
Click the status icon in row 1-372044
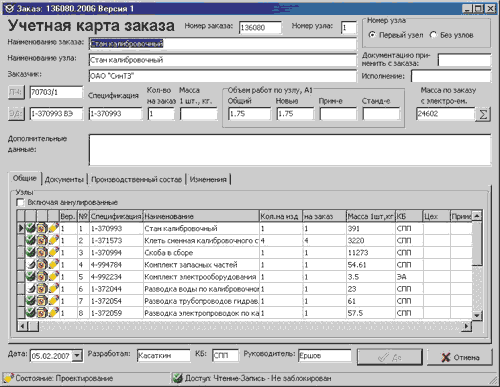click(31, 289)
